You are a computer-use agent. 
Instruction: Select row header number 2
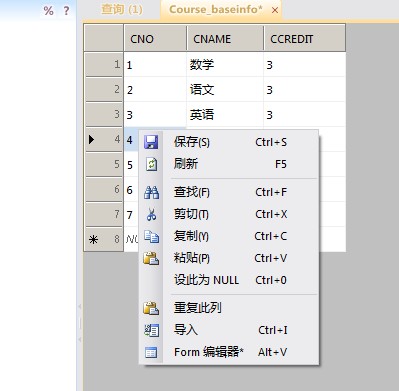click(x=104, y=89)
